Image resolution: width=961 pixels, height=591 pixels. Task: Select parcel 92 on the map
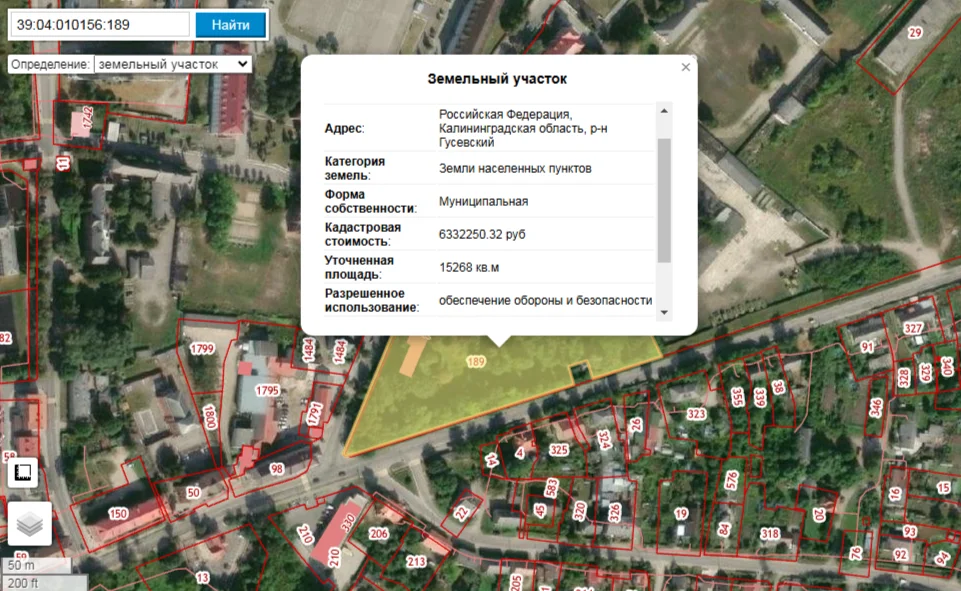pos(900,554)
